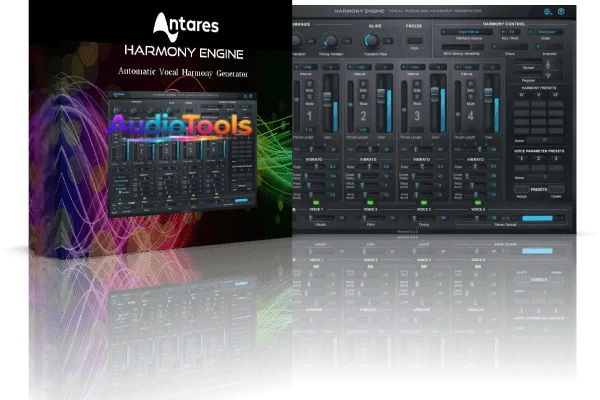Mute harmony voice 4
The width and height of the screenshot is (600, 400).
[471, 97]
